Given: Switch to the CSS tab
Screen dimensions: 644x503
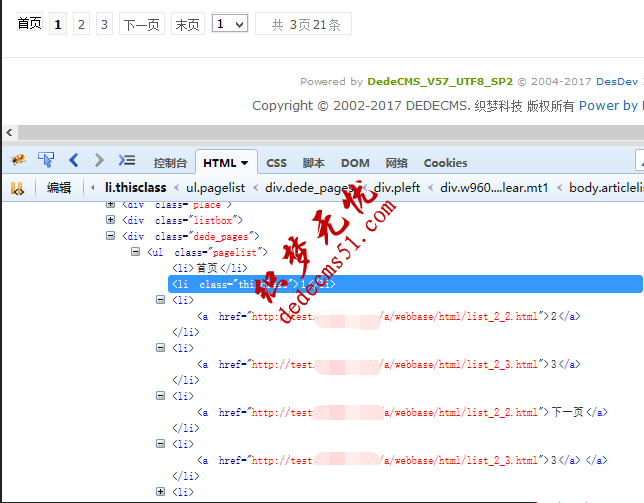Looking at the screenshot, I should click(276, 163).
